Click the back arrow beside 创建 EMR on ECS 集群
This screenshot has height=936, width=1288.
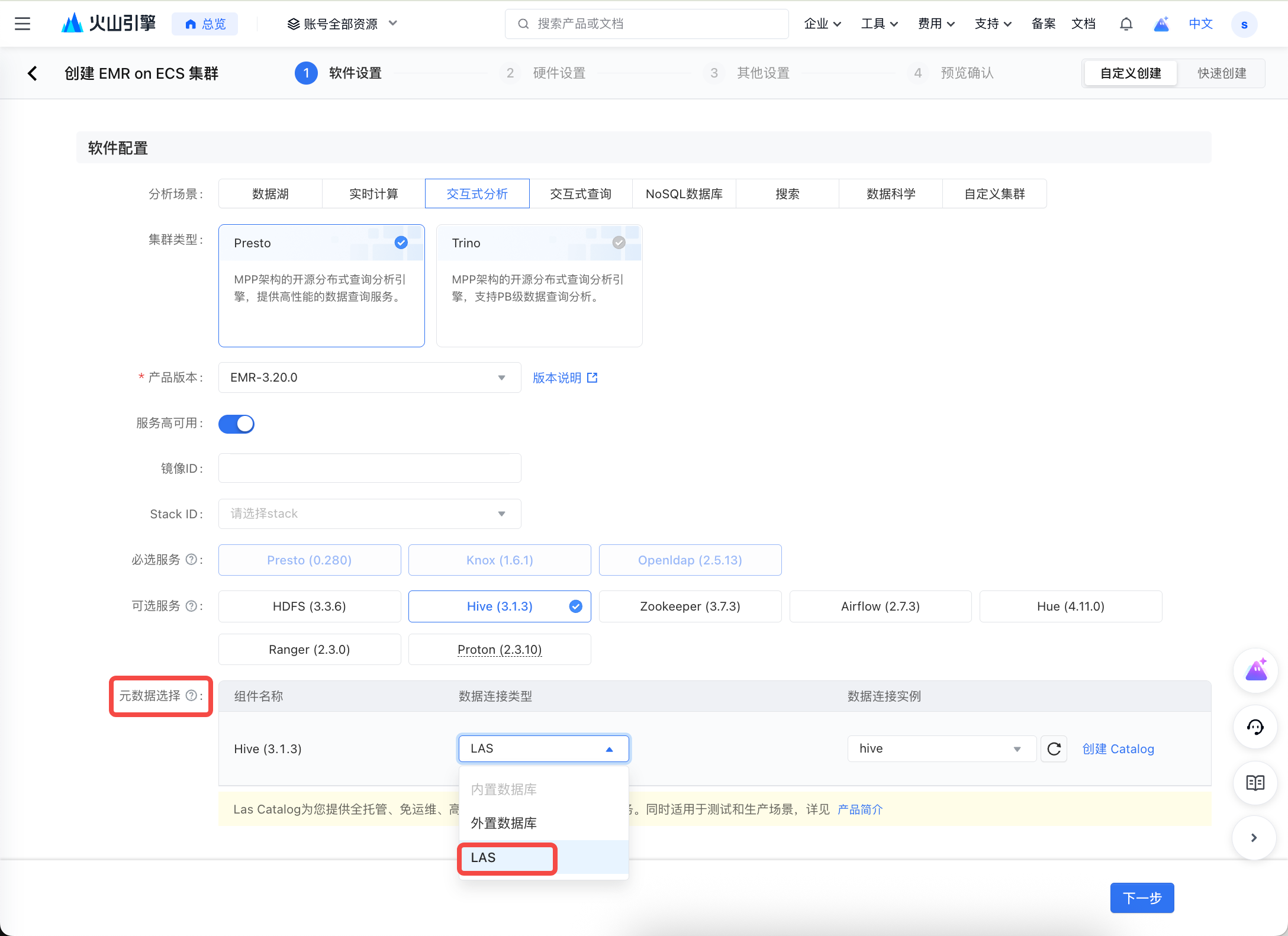click(33, 73)
